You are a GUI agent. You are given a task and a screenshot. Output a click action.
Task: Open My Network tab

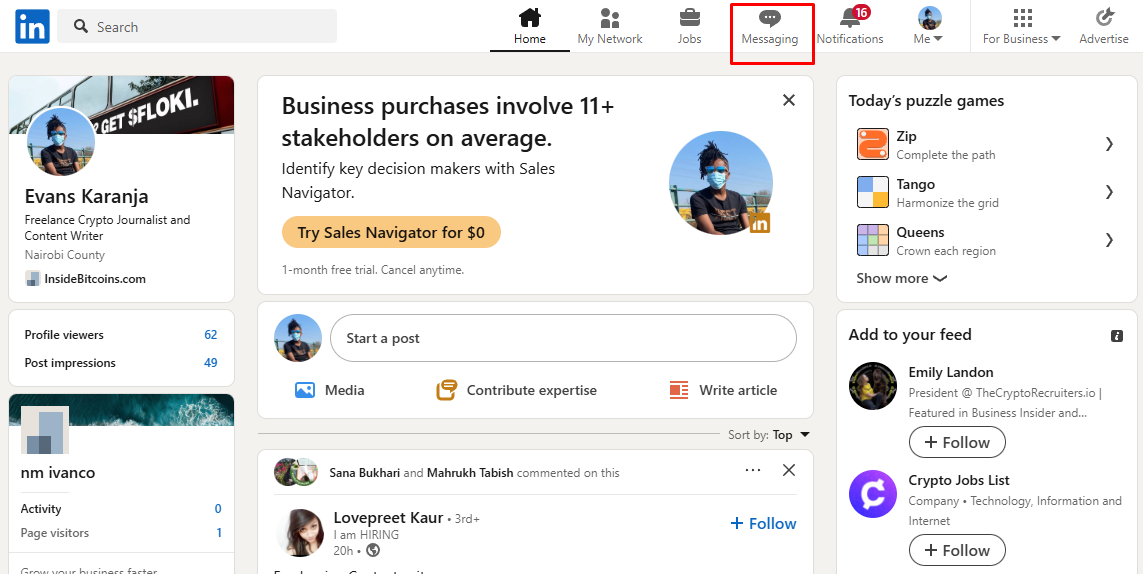pos(610,27)
